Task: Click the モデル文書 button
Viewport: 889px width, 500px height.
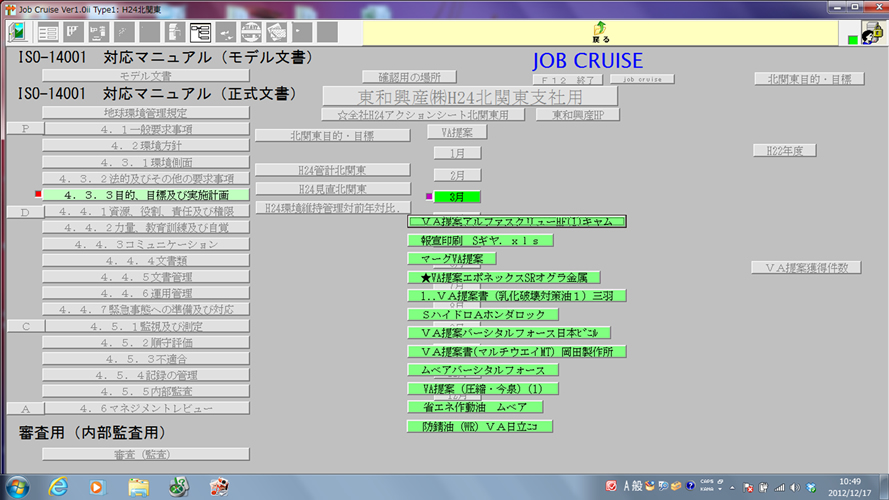Action: tap(145, 76)
